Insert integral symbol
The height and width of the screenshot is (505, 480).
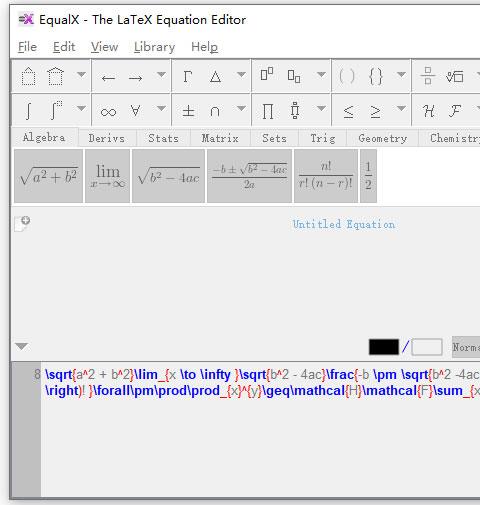[28, 111]
